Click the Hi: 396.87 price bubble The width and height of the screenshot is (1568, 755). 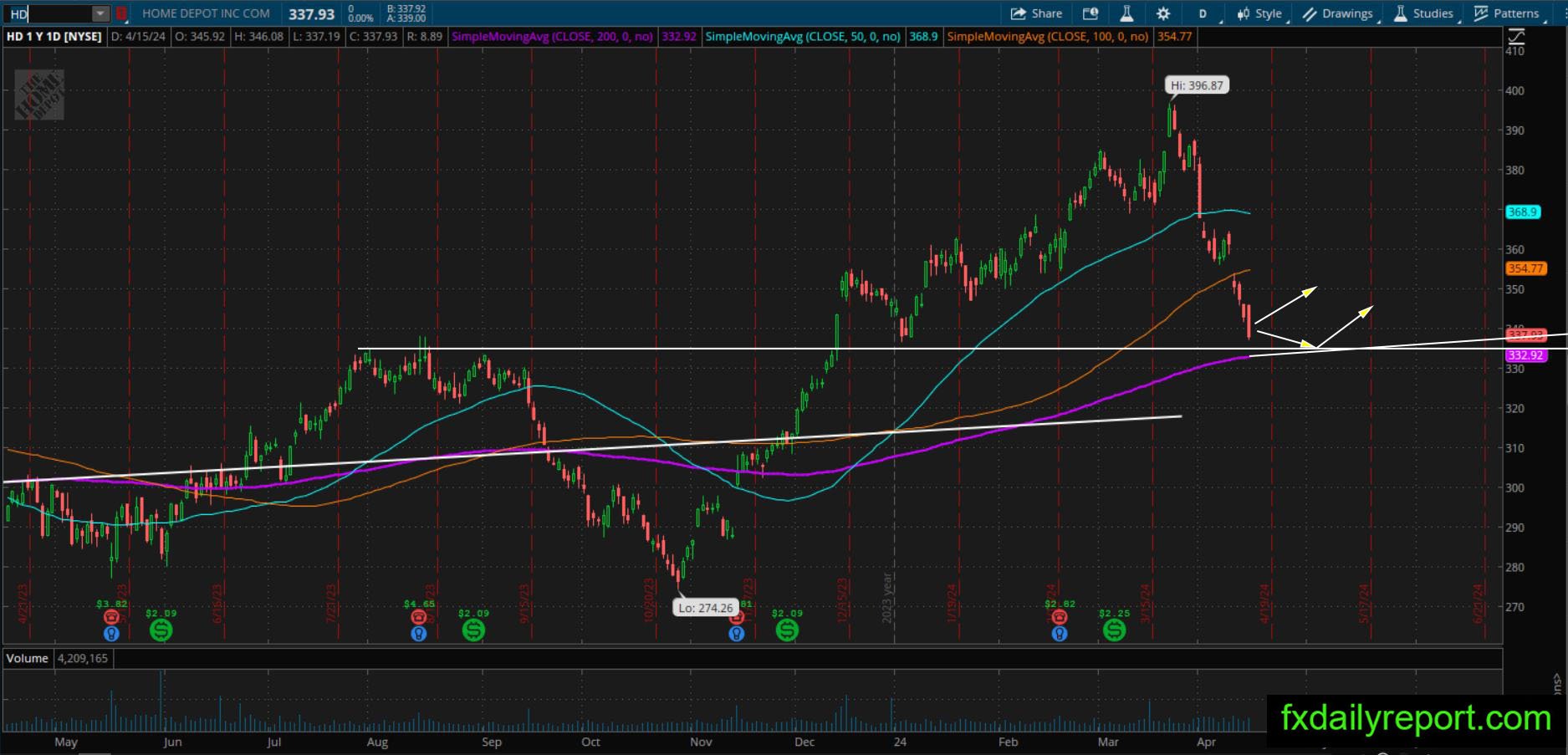(x=1197, y=85)
